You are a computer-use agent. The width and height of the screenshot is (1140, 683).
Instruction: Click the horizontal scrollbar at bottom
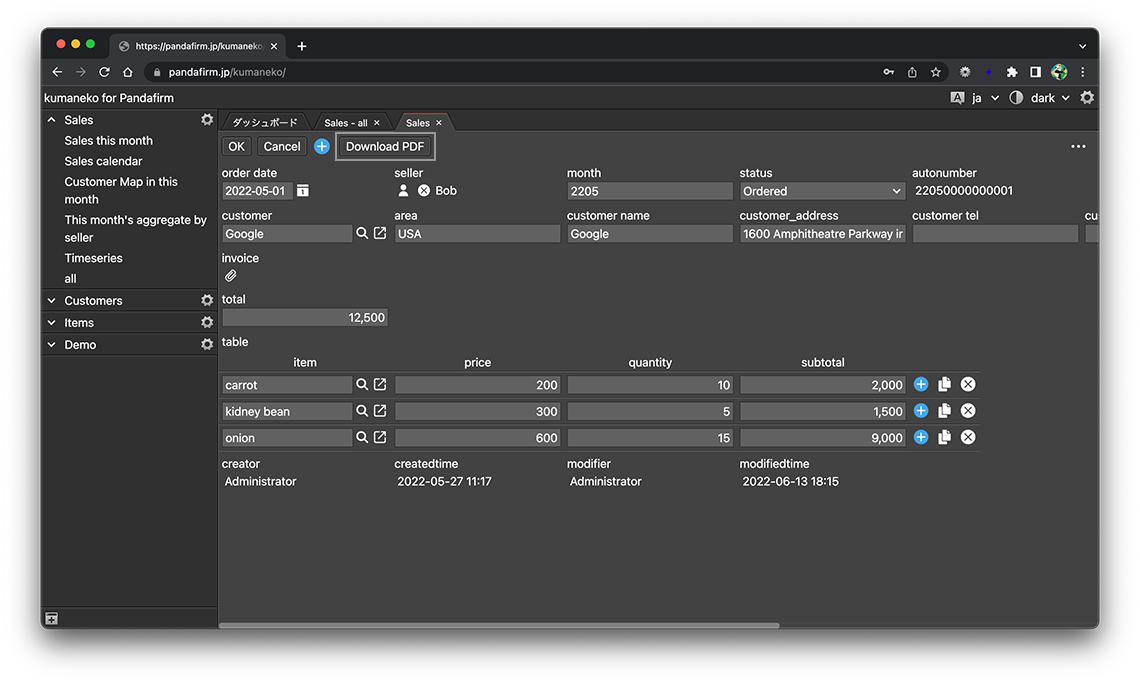[x=498, y=626]
